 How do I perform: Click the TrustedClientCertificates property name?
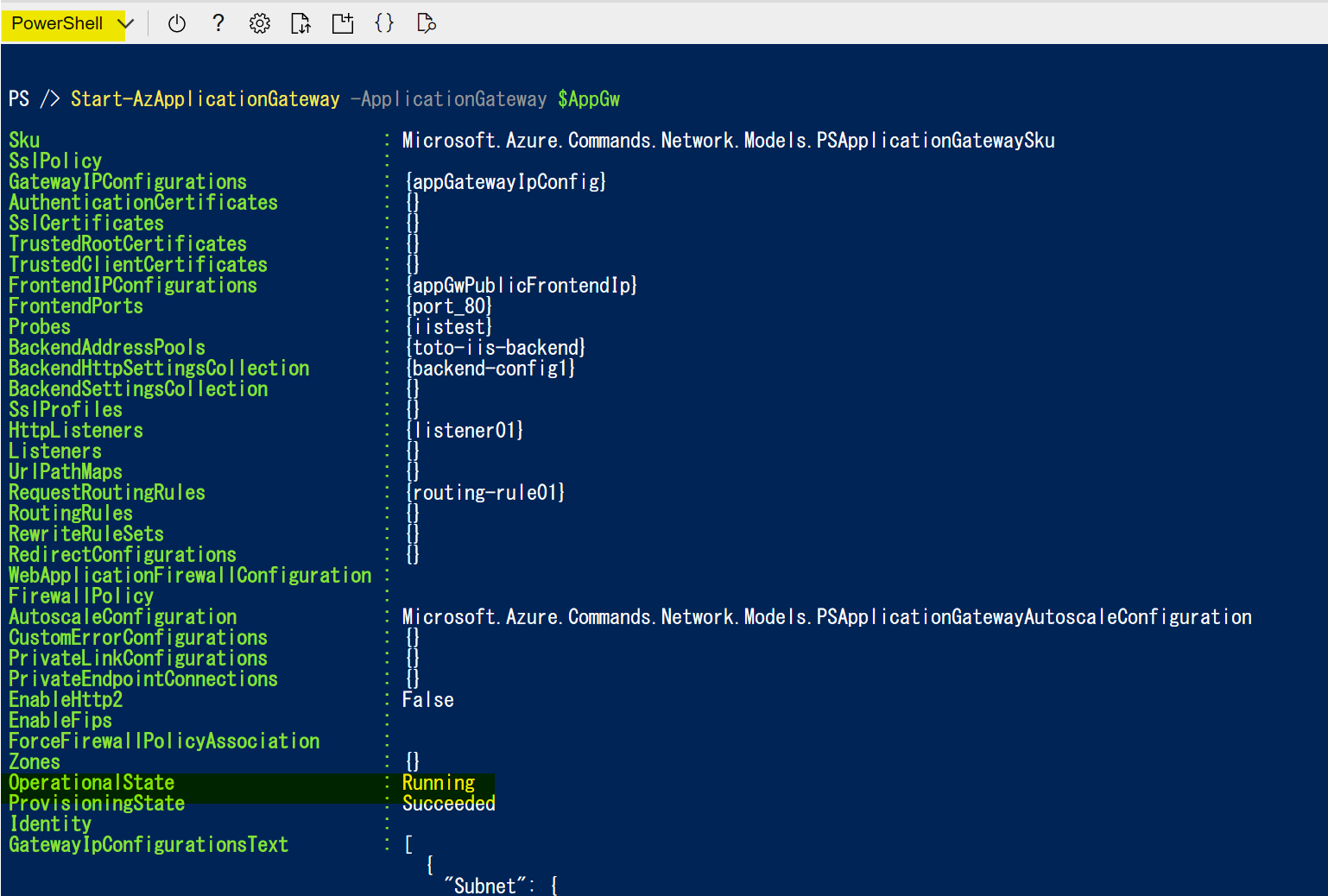[x=138, y=265]
